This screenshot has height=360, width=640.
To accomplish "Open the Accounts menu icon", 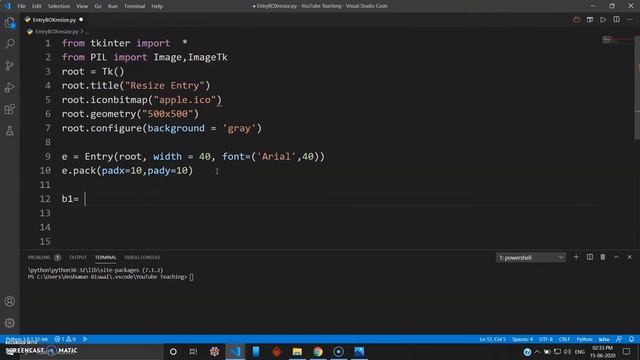I will click(10, 301).
